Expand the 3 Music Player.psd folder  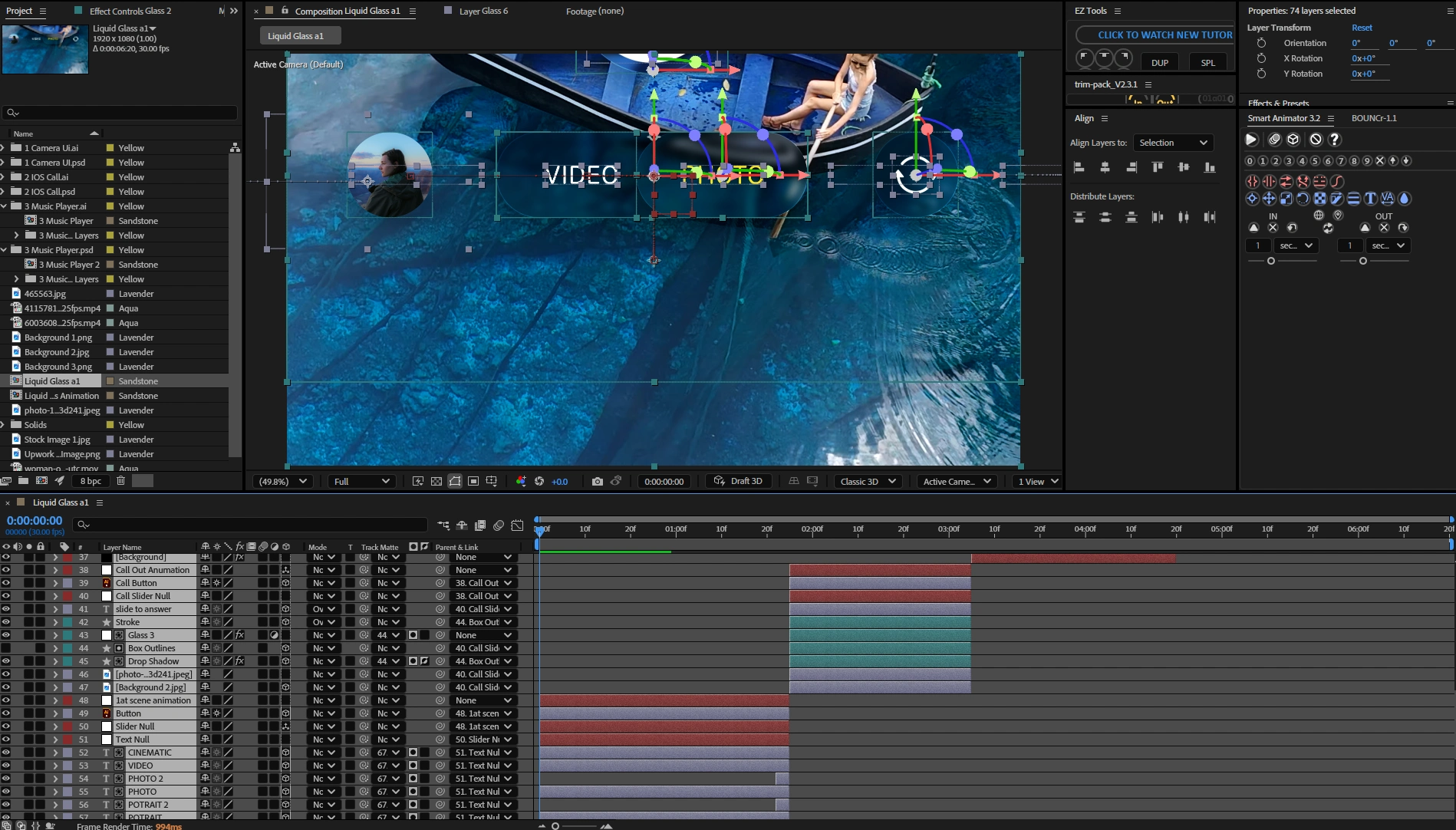(x=5, y=249)
